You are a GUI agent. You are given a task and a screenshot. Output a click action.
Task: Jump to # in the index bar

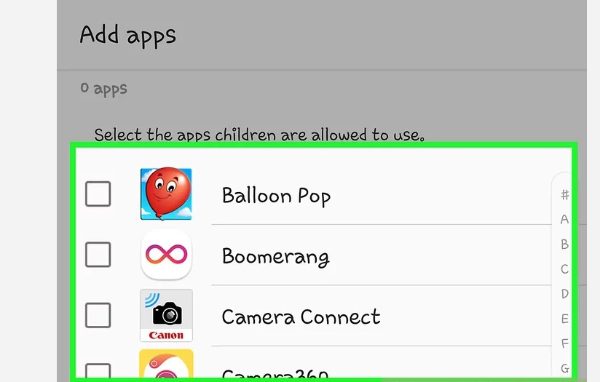click(x=565, y=195)
